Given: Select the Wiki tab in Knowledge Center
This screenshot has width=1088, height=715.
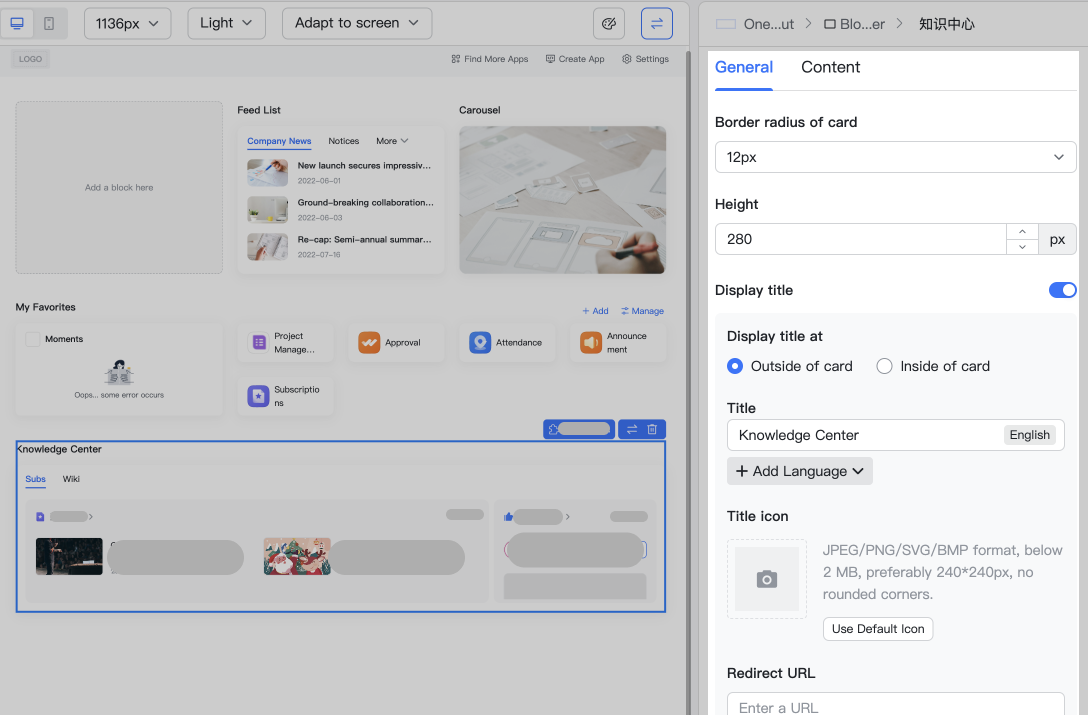Looking at the screenshot, I should (71, 479).
